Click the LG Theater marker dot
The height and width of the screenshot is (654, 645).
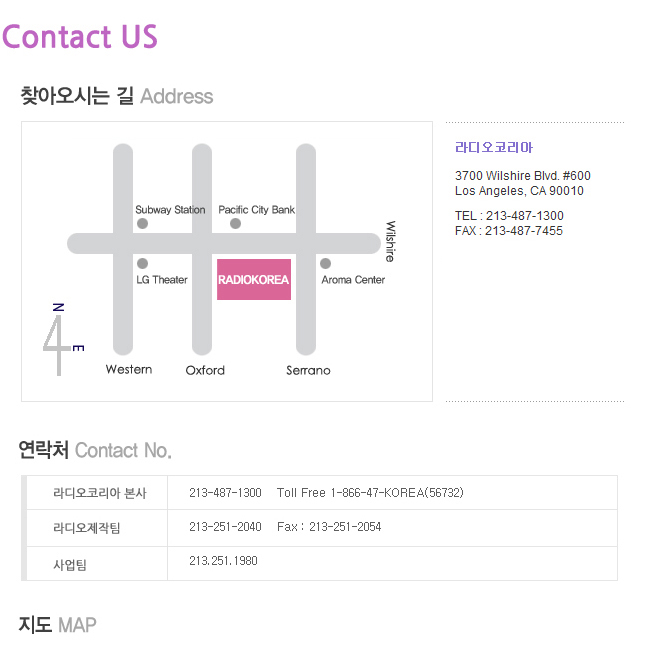tap(142, 263)
